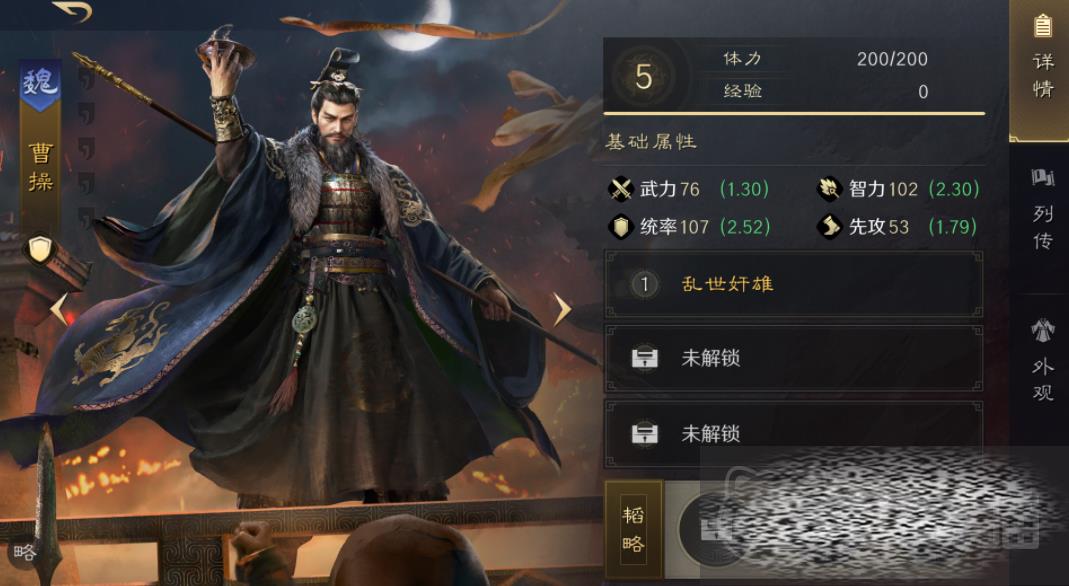The width and height of the screenshot is (1069, 586).
Task: Tap the 统率 shield icon
Action: (621, 227)
